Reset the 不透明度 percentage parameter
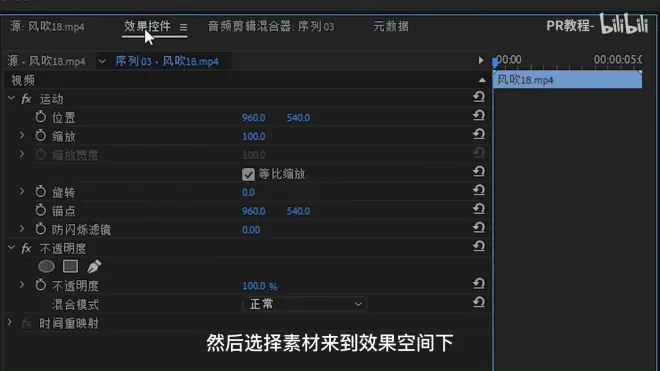660x371 pixels. tap(479, 284)
